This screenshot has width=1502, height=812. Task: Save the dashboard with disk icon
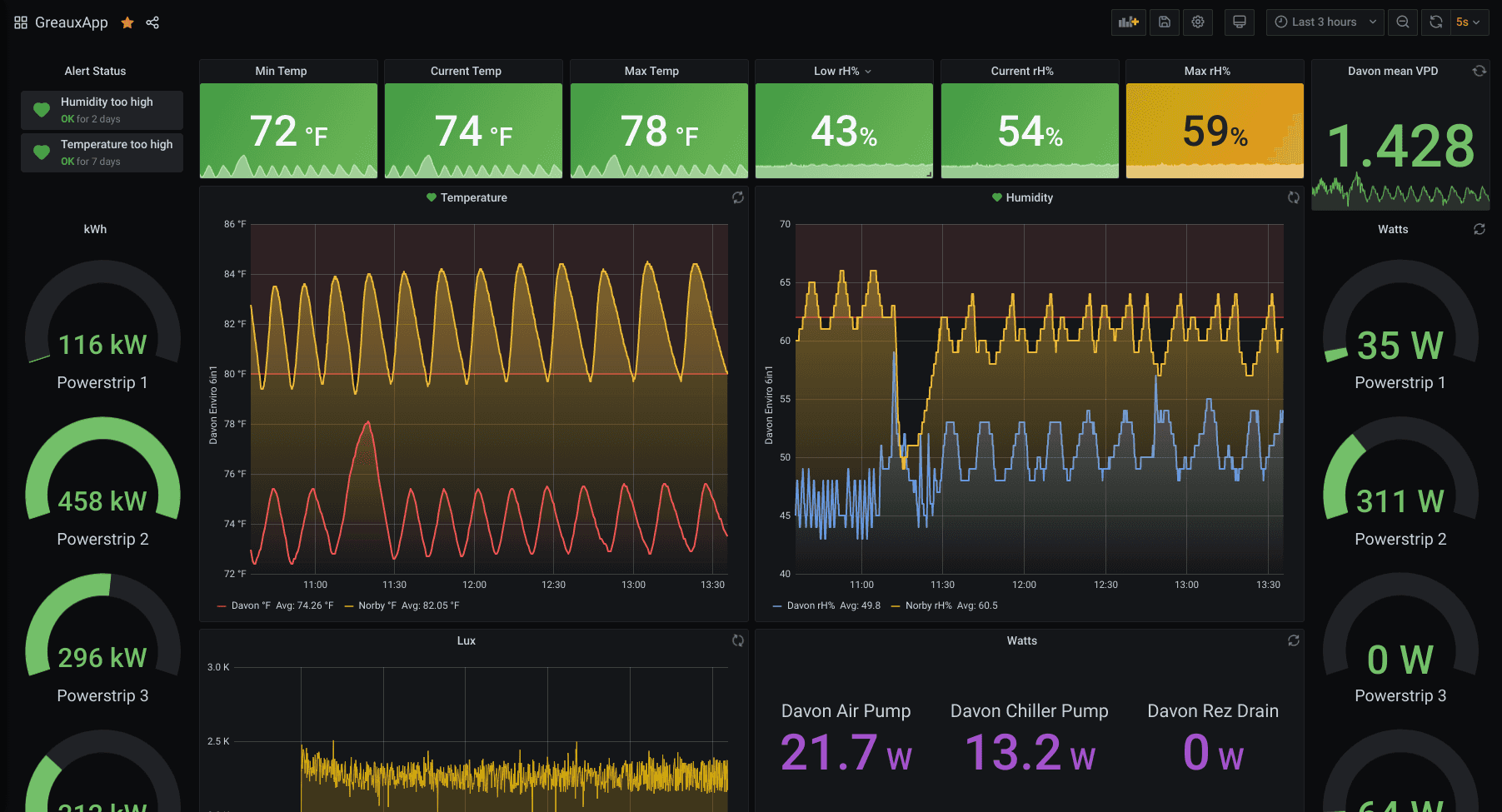(1165, 22)
